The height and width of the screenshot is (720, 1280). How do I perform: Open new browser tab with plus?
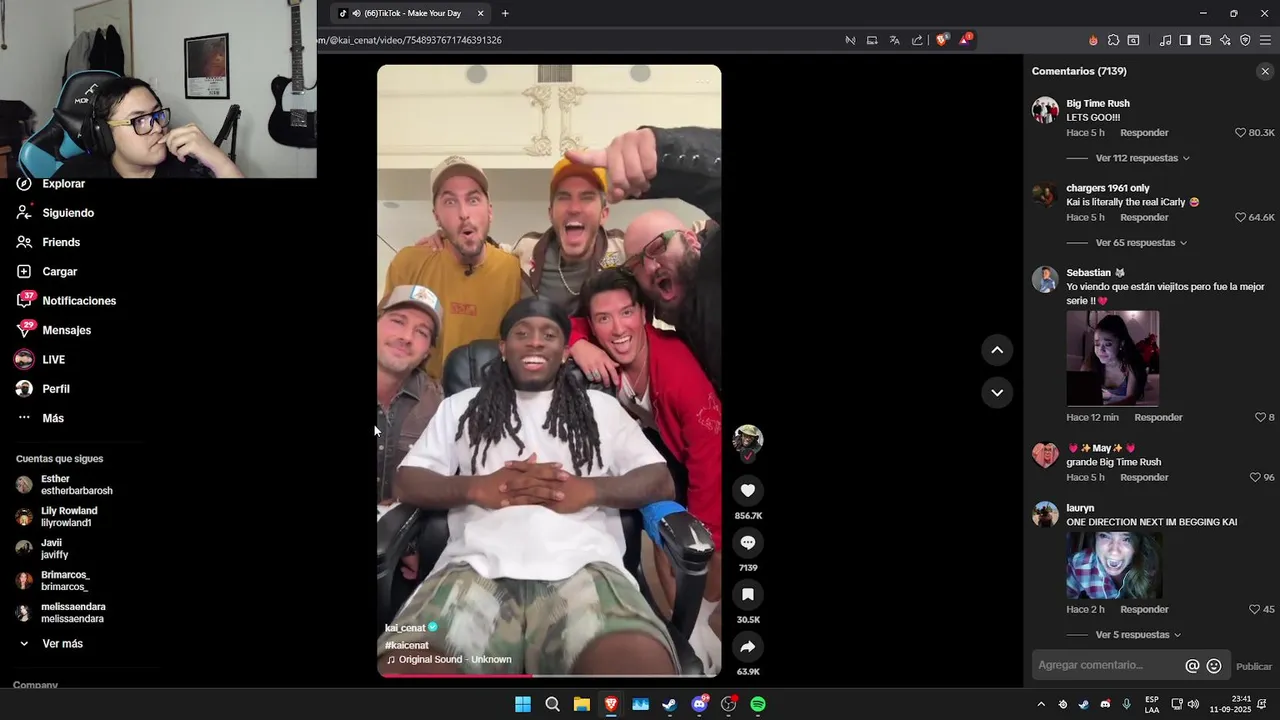coord(505,13)
